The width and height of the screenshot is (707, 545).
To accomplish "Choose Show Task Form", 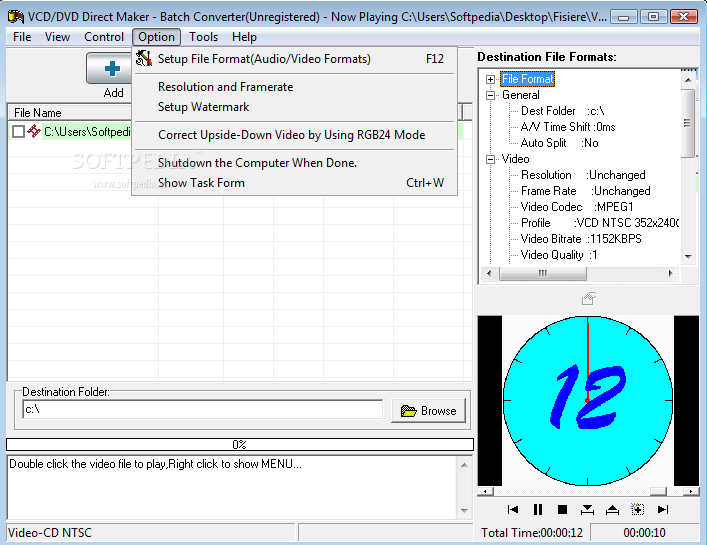I will click(x=295, y=183).
